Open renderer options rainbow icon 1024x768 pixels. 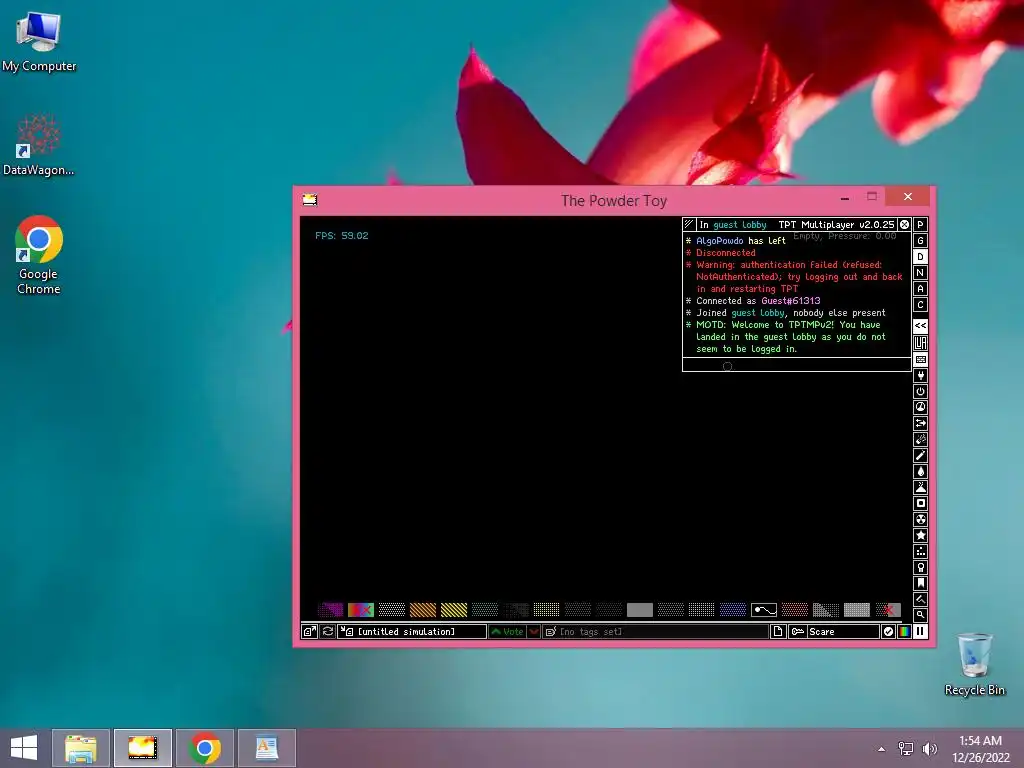[x=904, y=632]
